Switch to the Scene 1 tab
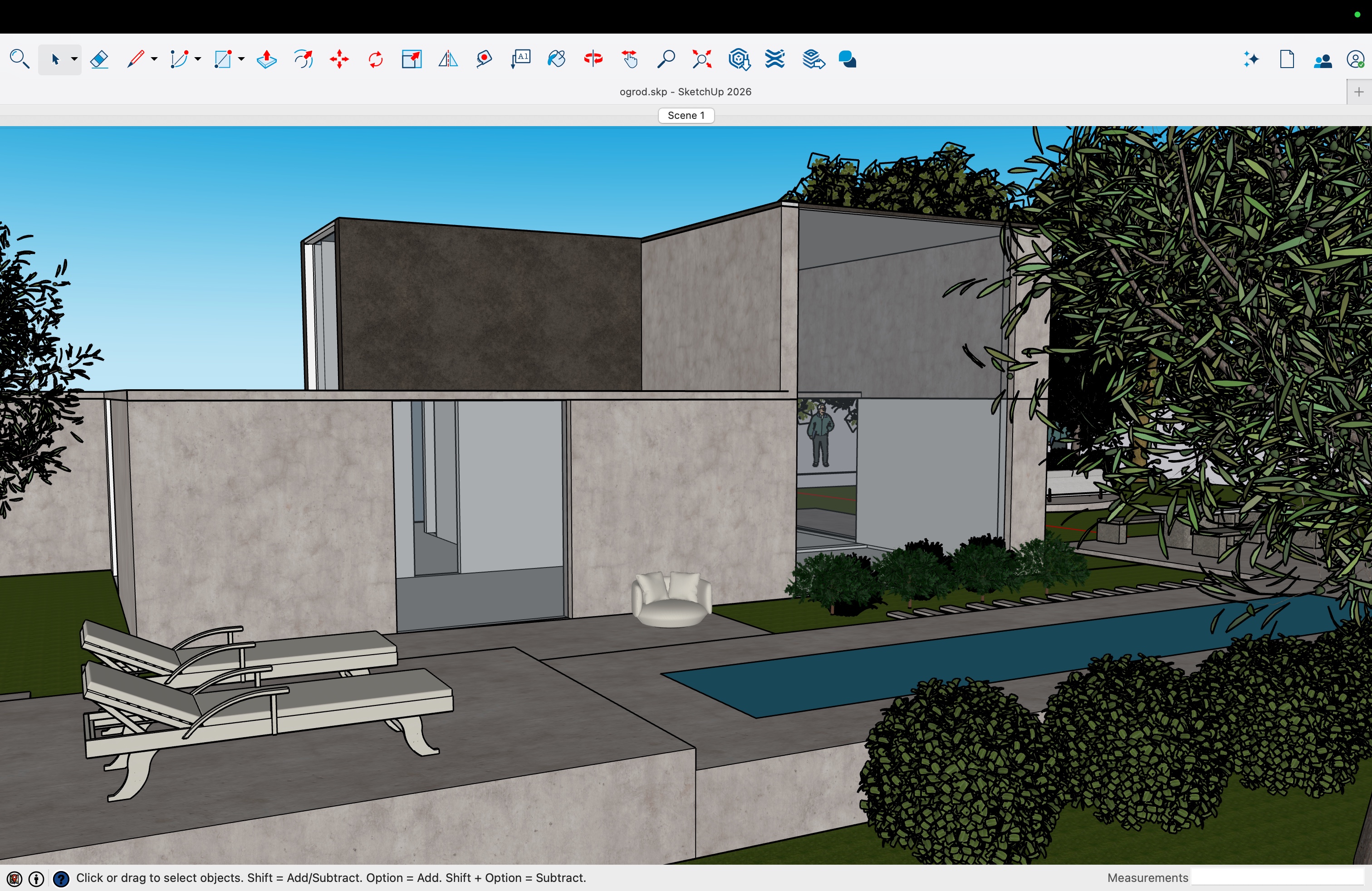Image resolution: width=1372 pixels, height=891 pixels. (686, 115)
